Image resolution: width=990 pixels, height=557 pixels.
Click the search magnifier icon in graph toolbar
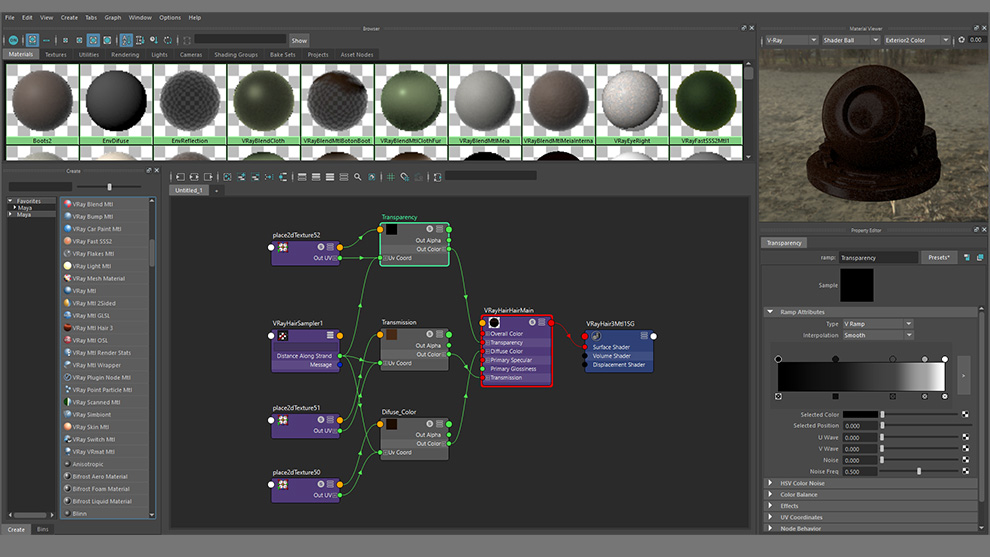tap(358, 177)
